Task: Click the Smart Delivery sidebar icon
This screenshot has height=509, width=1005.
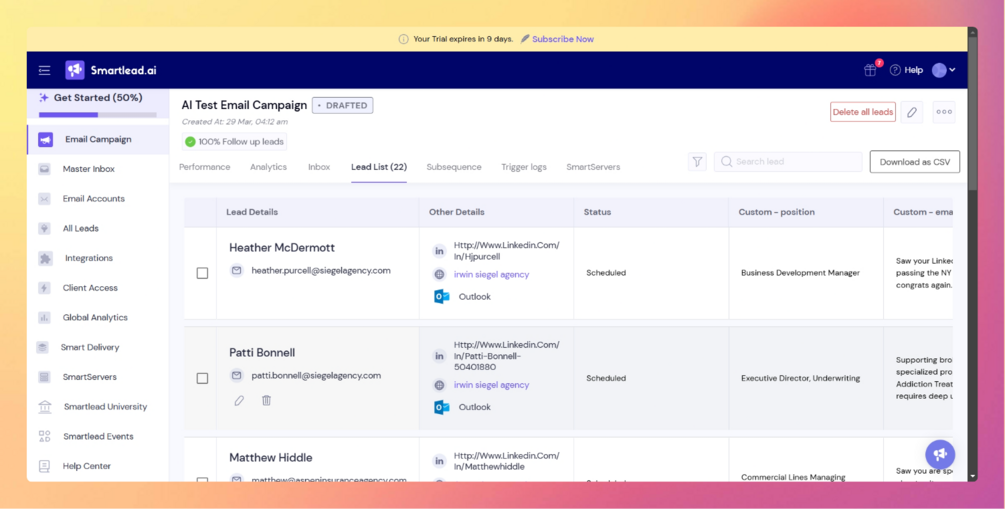Action: point(42,347)
